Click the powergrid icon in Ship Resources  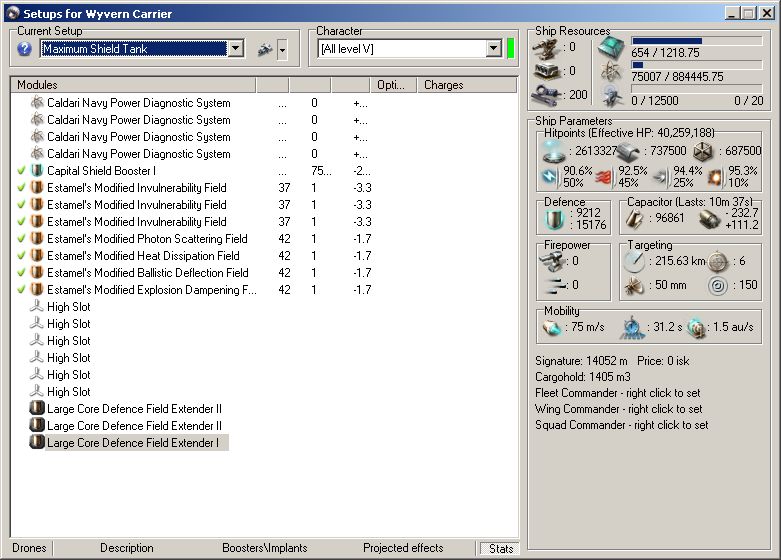610,73
